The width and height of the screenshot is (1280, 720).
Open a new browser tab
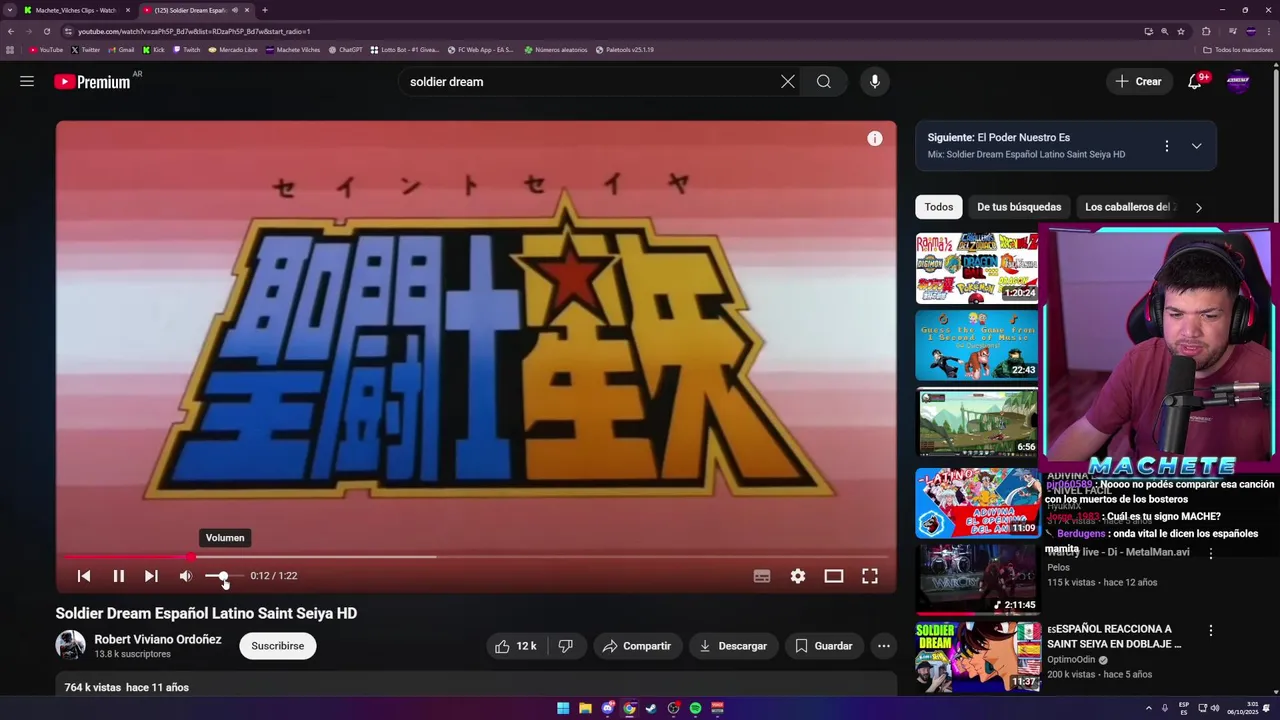[x=265, y=10]
